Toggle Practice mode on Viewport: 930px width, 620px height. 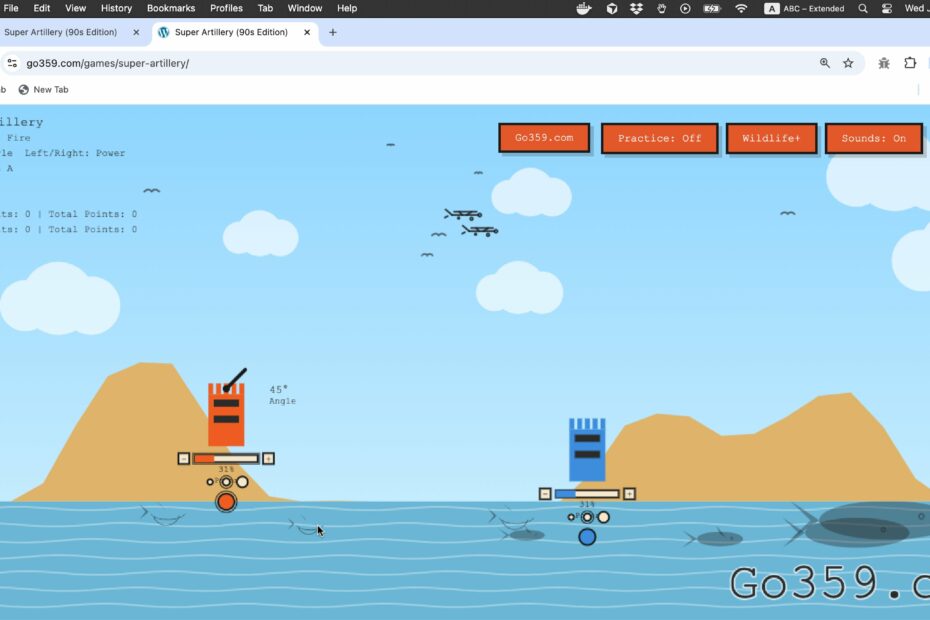(x=659, y=138)
